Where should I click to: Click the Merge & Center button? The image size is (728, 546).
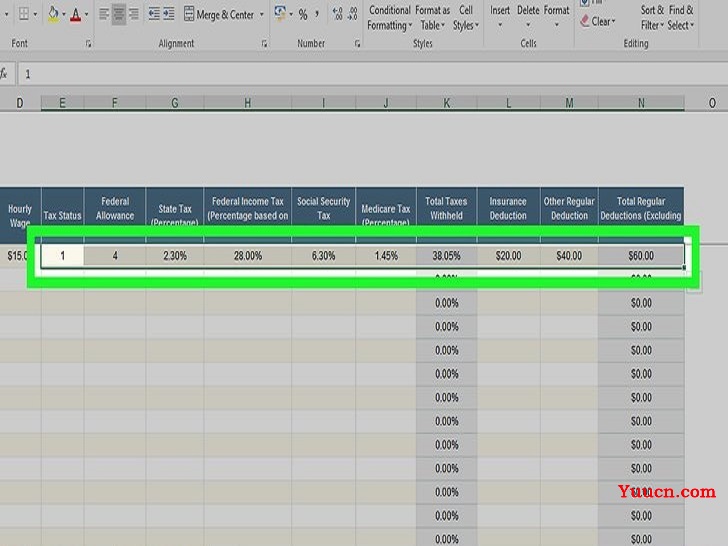pos(219,15)
